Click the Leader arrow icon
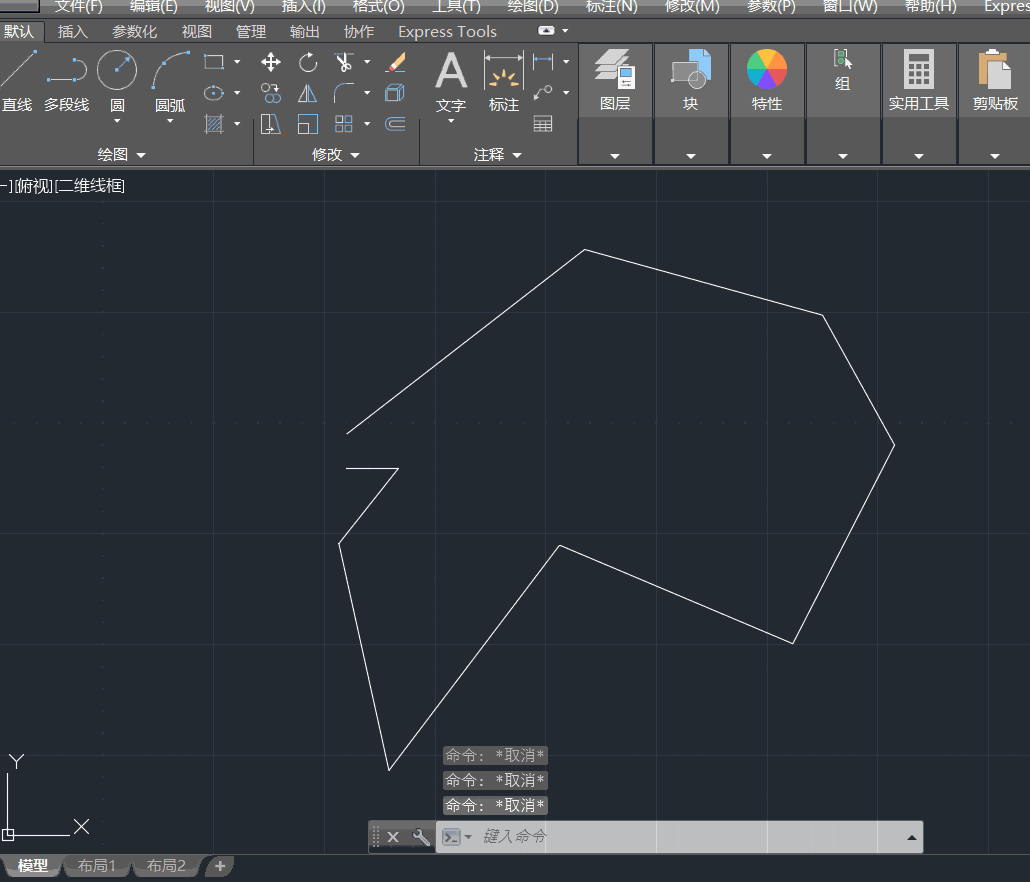 [x=543, y=93]
